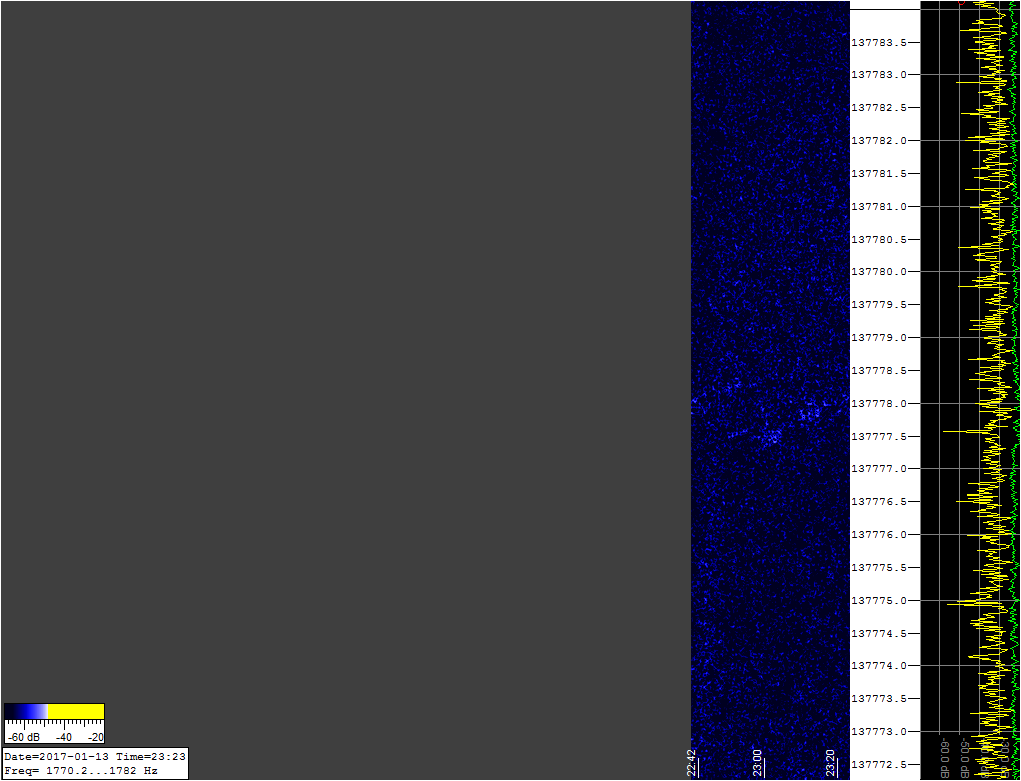Click the blue gradient of the color scale
1021x781 pixels.
[26, 711]
